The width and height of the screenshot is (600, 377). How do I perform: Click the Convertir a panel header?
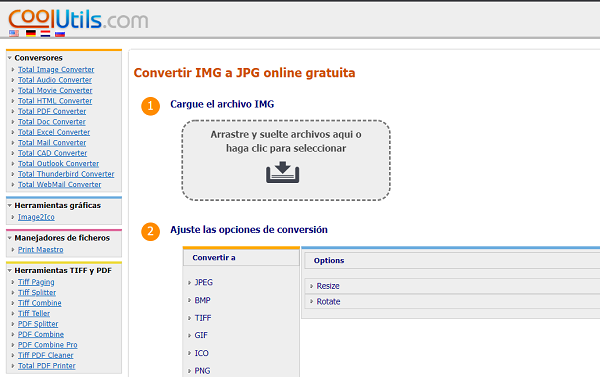pyautogui.click(x=241, y=258)
